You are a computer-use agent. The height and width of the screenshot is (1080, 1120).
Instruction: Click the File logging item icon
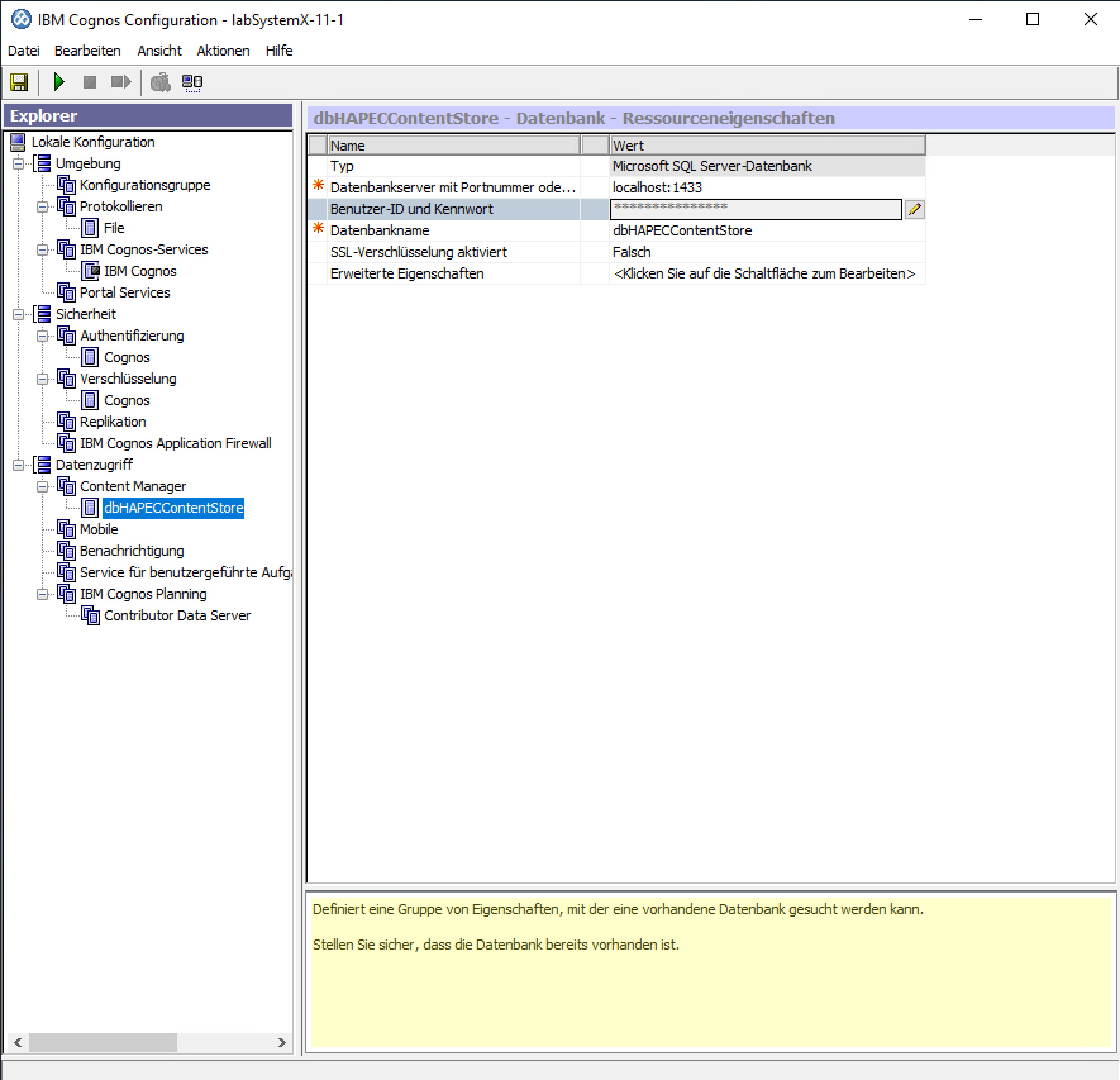[90, 228]
